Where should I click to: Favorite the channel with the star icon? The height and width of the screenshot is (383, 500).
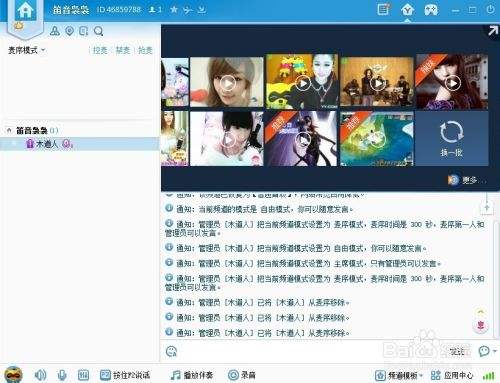click(x=174, y=10)
